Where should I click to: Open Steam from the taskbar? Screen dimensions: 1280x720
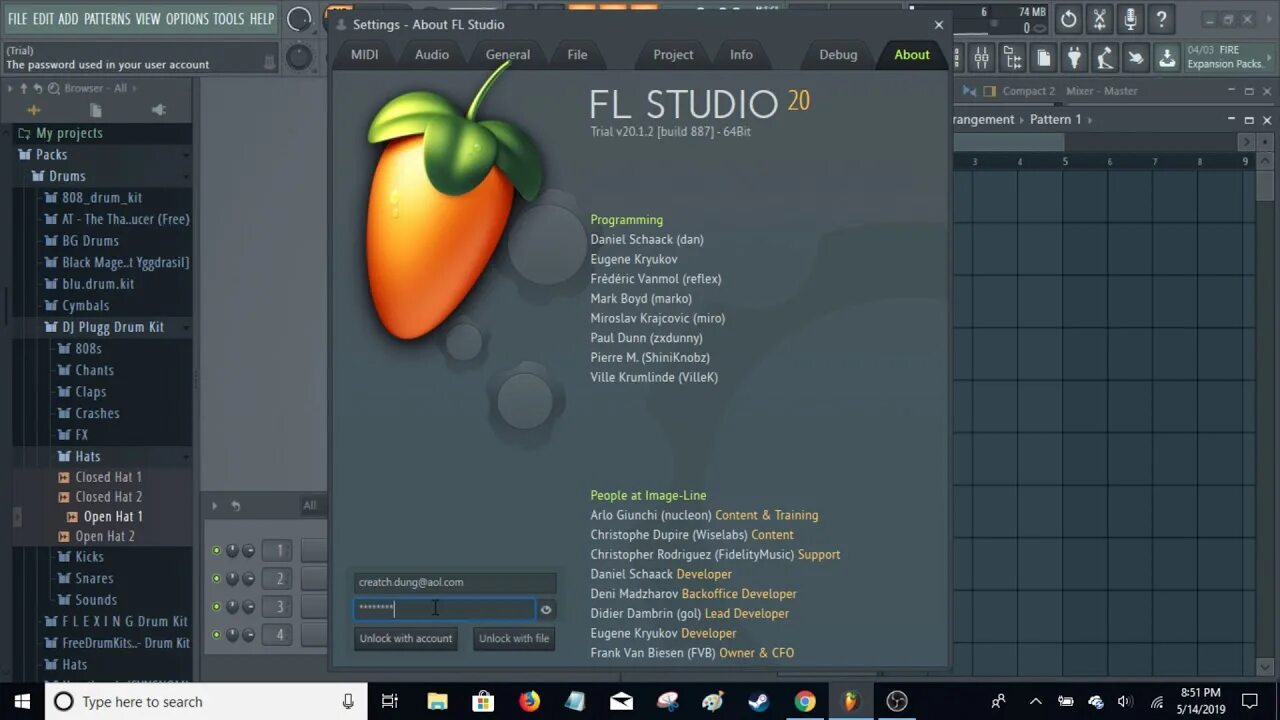[x=759, y=701]
